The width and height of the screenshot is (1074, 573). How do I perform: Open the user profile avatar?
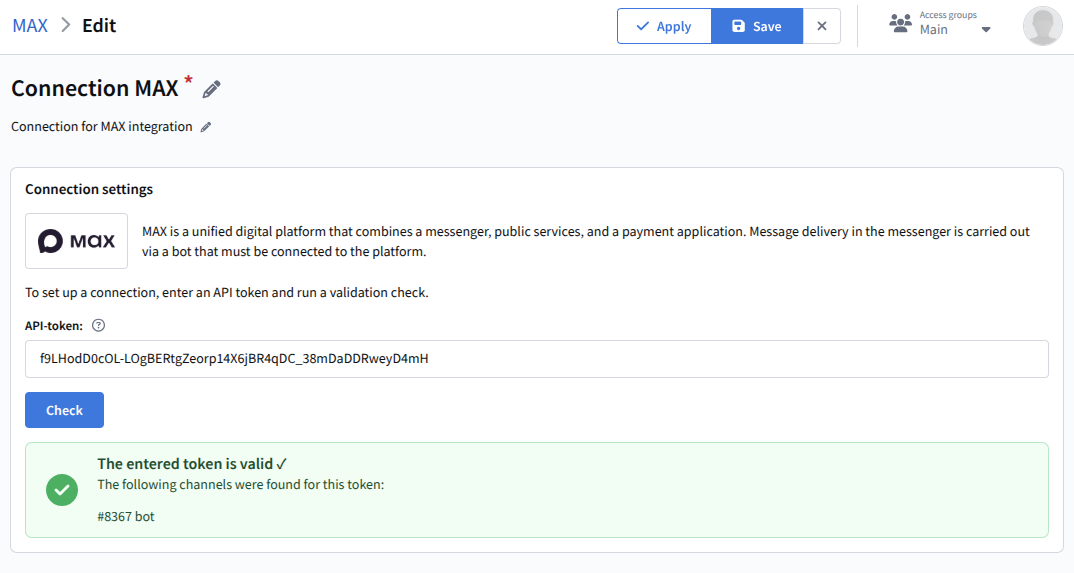(x=1042, y=26)
